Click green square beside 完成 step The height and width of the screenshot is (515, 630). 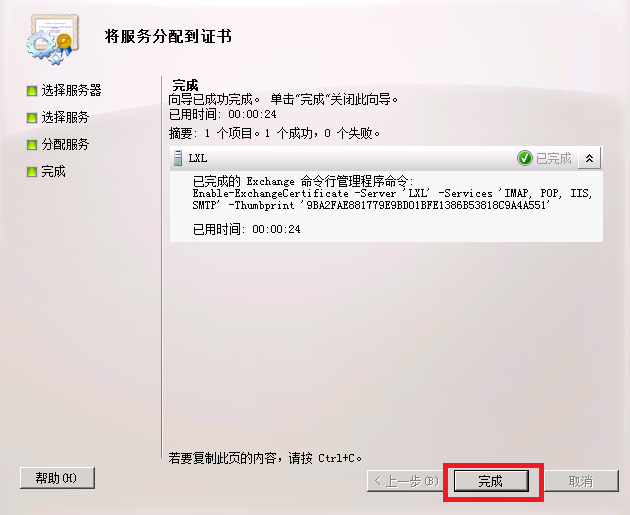32,172
